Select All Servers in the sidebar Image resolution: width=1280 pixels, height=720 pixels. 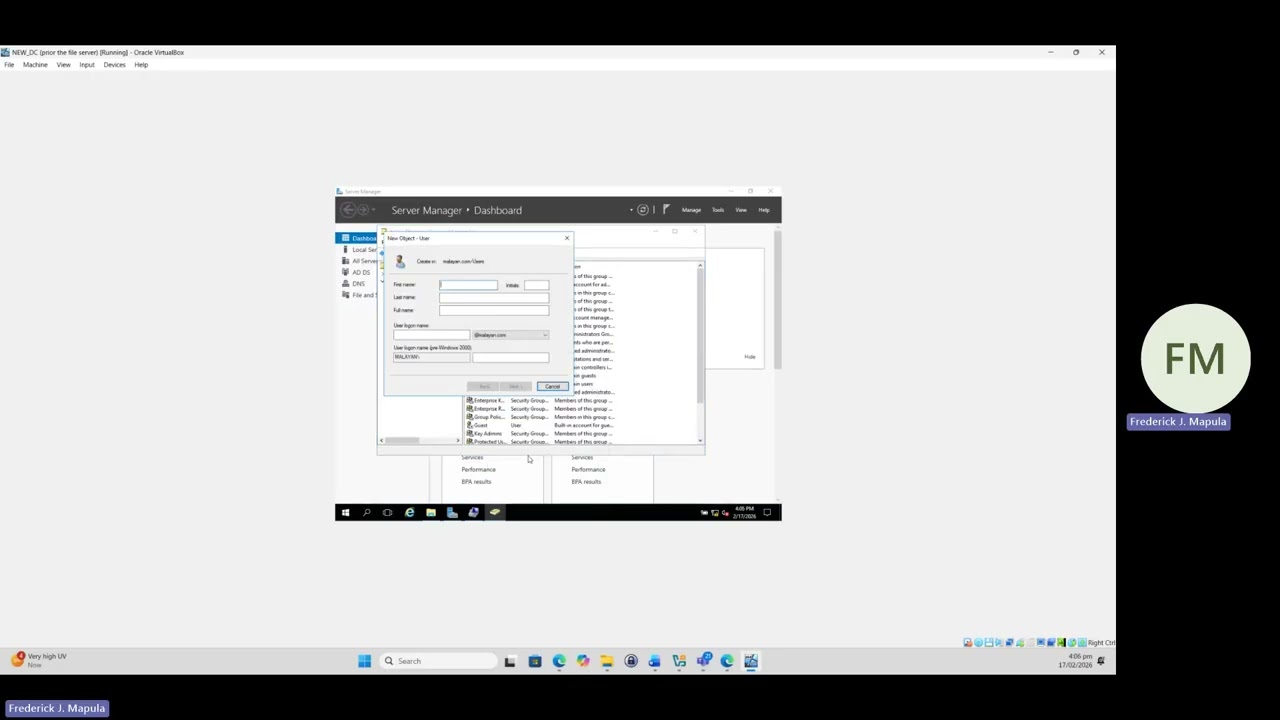point(357,261)
